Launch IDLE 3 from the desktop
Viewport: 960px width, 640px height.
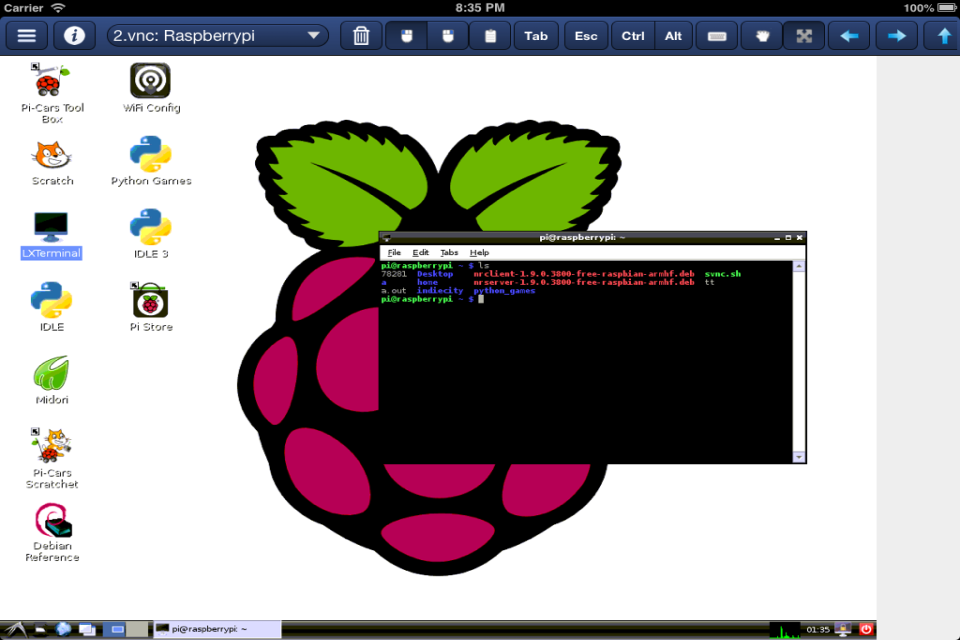pos(151,234)
